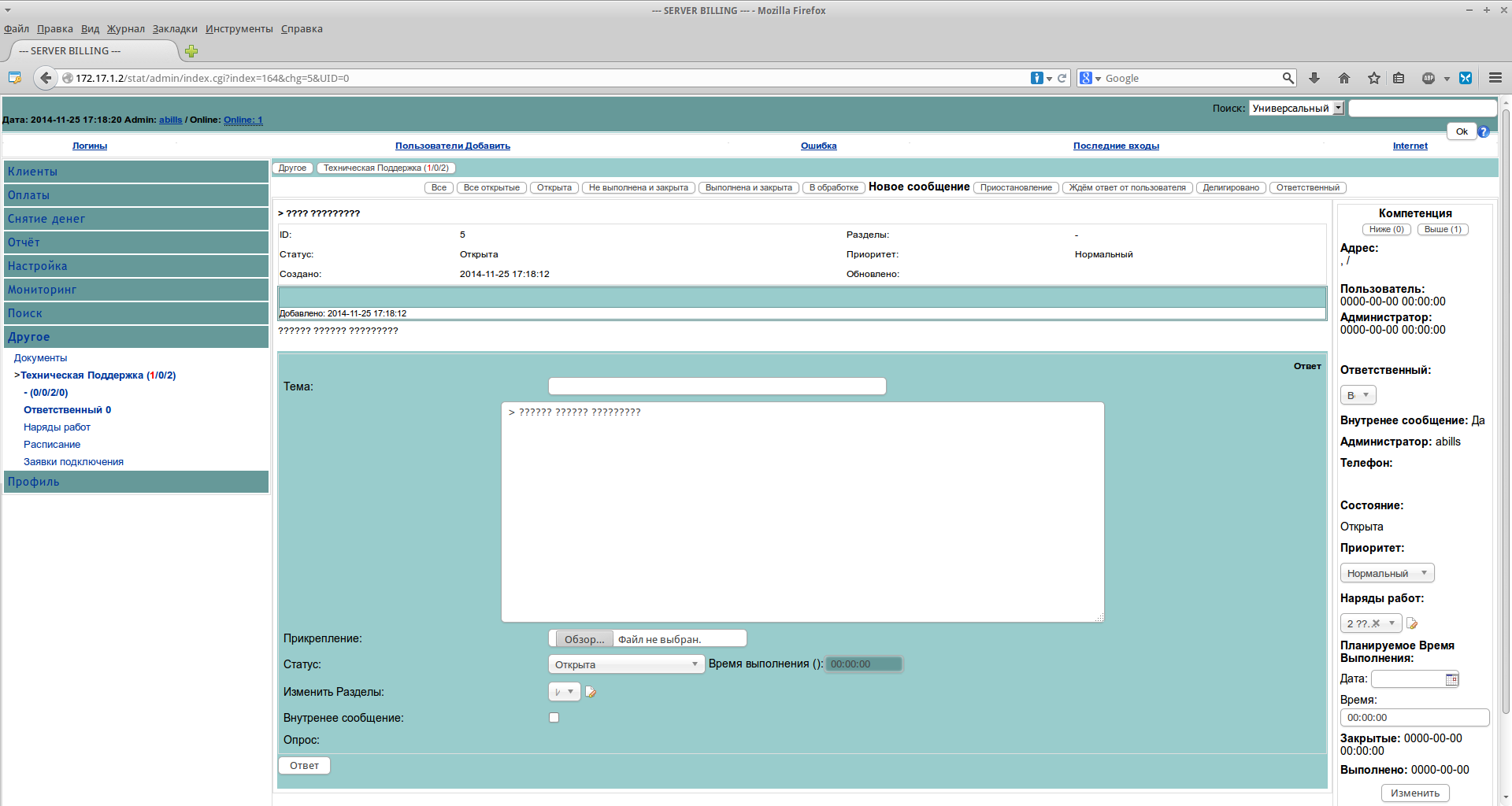Click the Тема input field
Image resolution: width=1512 pixels, height=806 pixels.
click(717, 386)
